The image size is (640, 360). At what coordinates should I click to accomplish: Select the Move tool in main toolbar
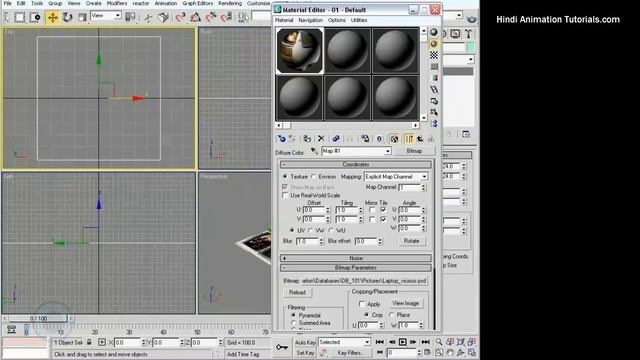[53, 17]
